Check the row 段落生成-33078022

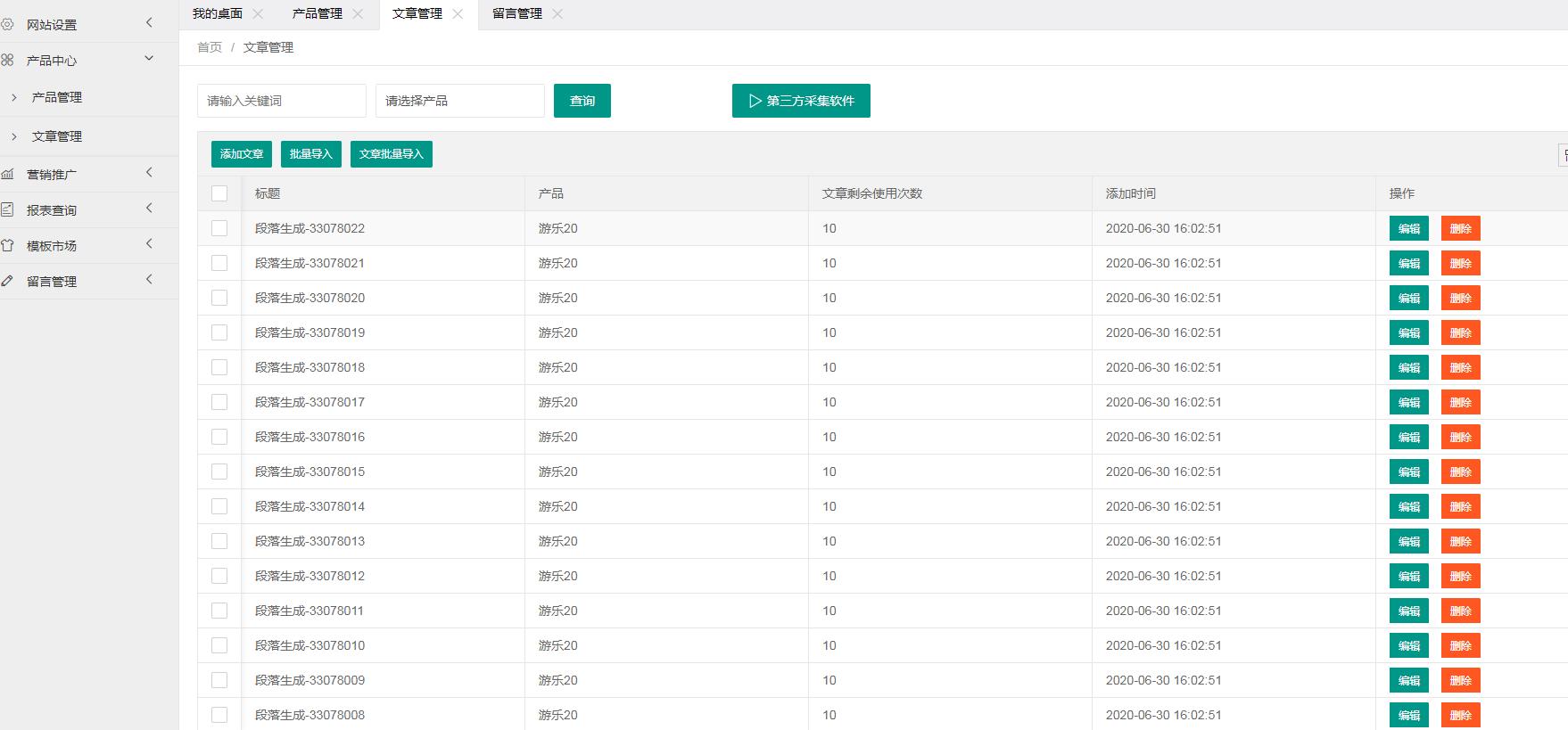point(219,228)
